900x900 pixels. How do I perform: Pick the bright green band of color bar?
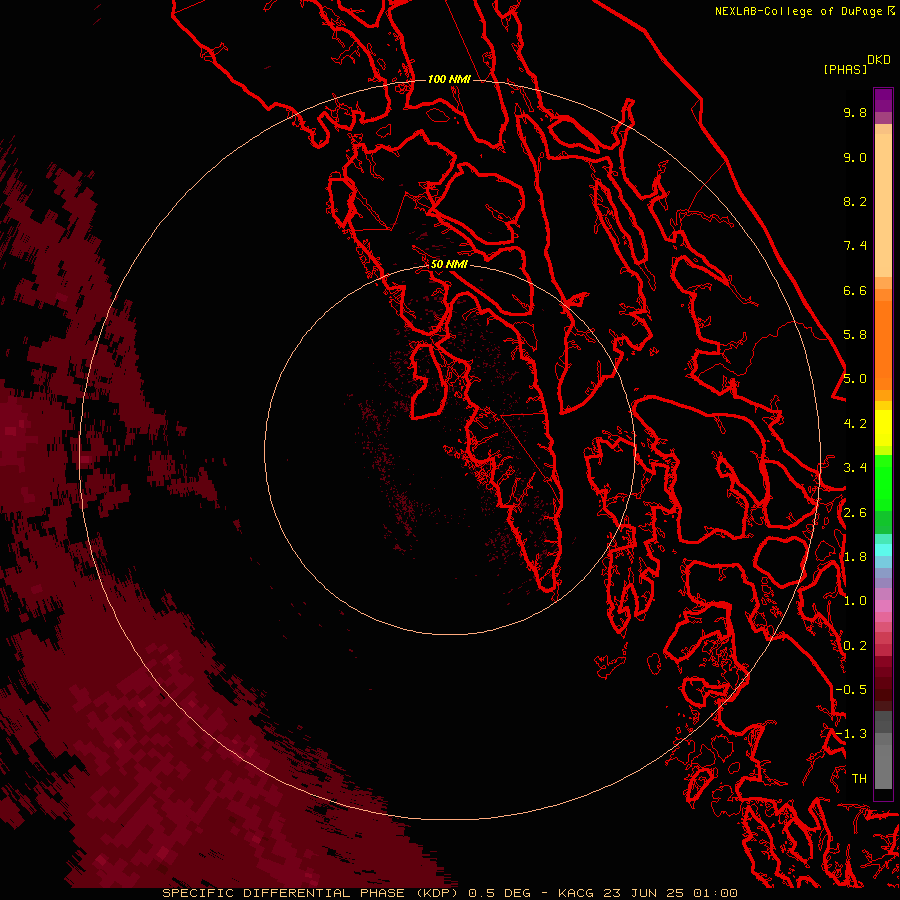883,482
